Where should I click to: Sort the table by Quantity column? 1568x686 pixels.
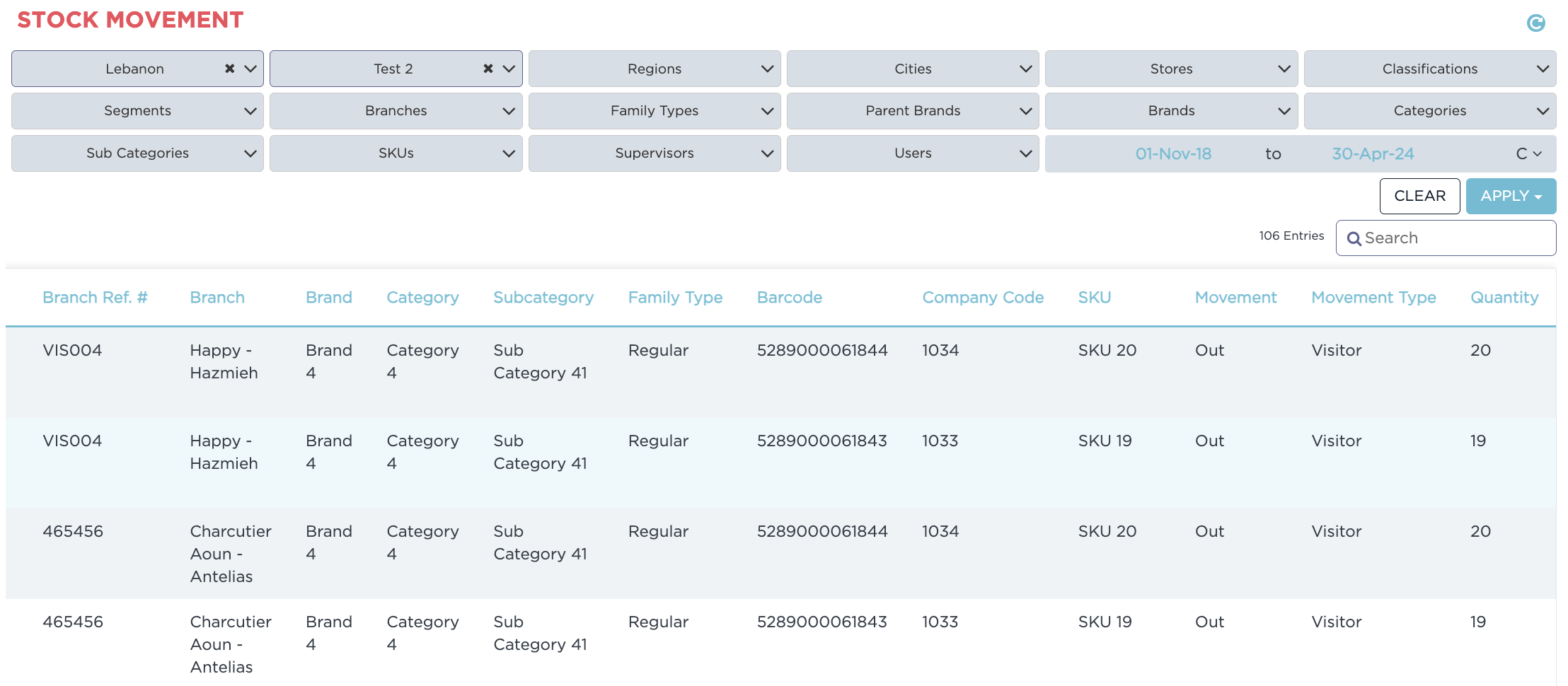pos(1504,297)
